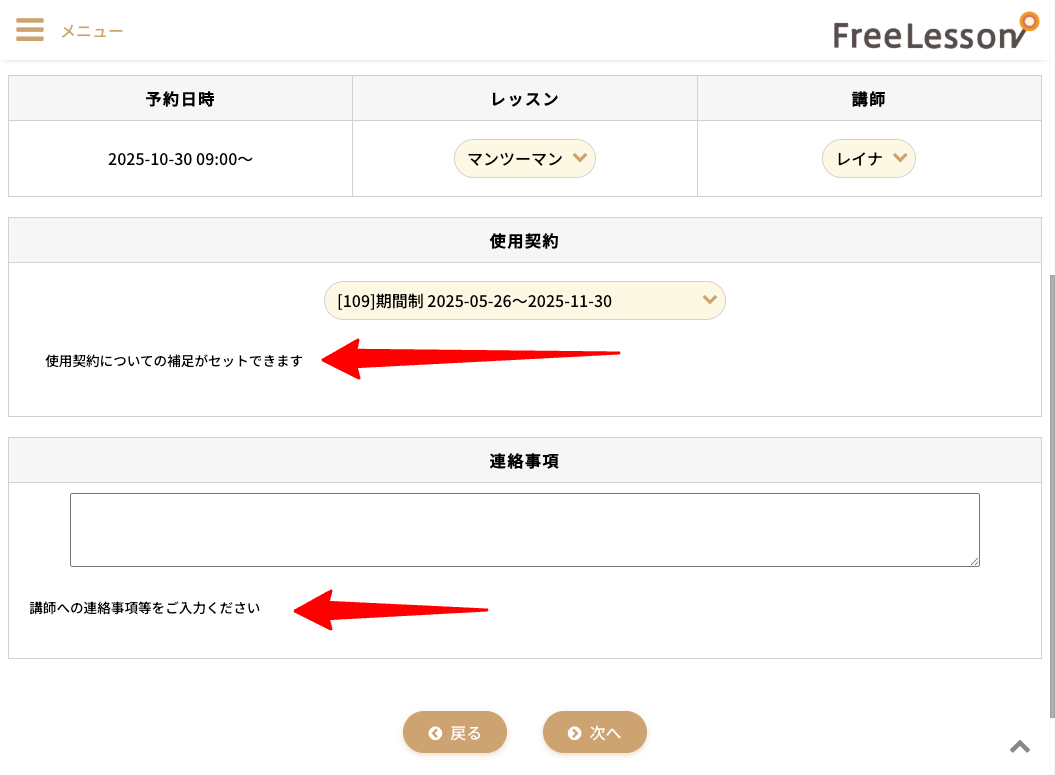Open the レイナ instructor dropdown

[868, 158]
